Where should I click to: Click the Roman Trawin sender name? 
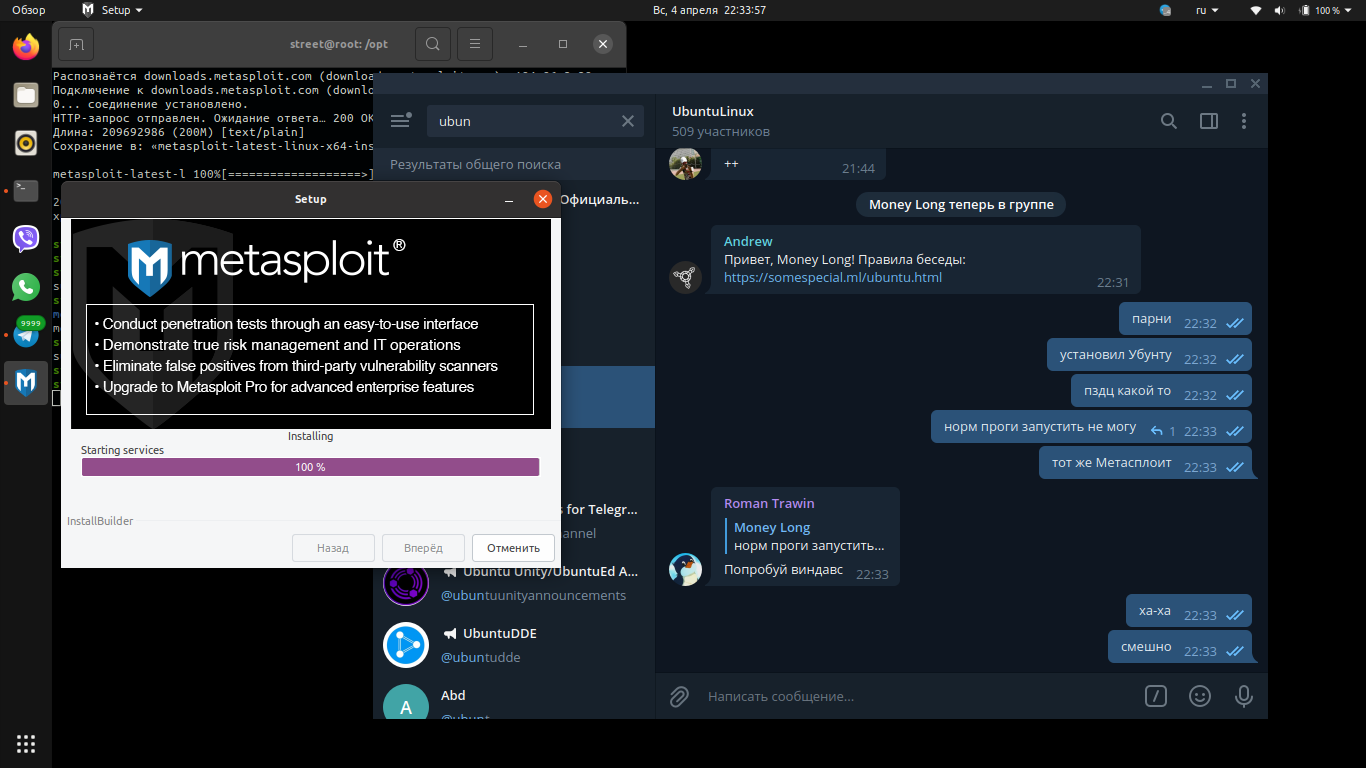click(769, 503)
